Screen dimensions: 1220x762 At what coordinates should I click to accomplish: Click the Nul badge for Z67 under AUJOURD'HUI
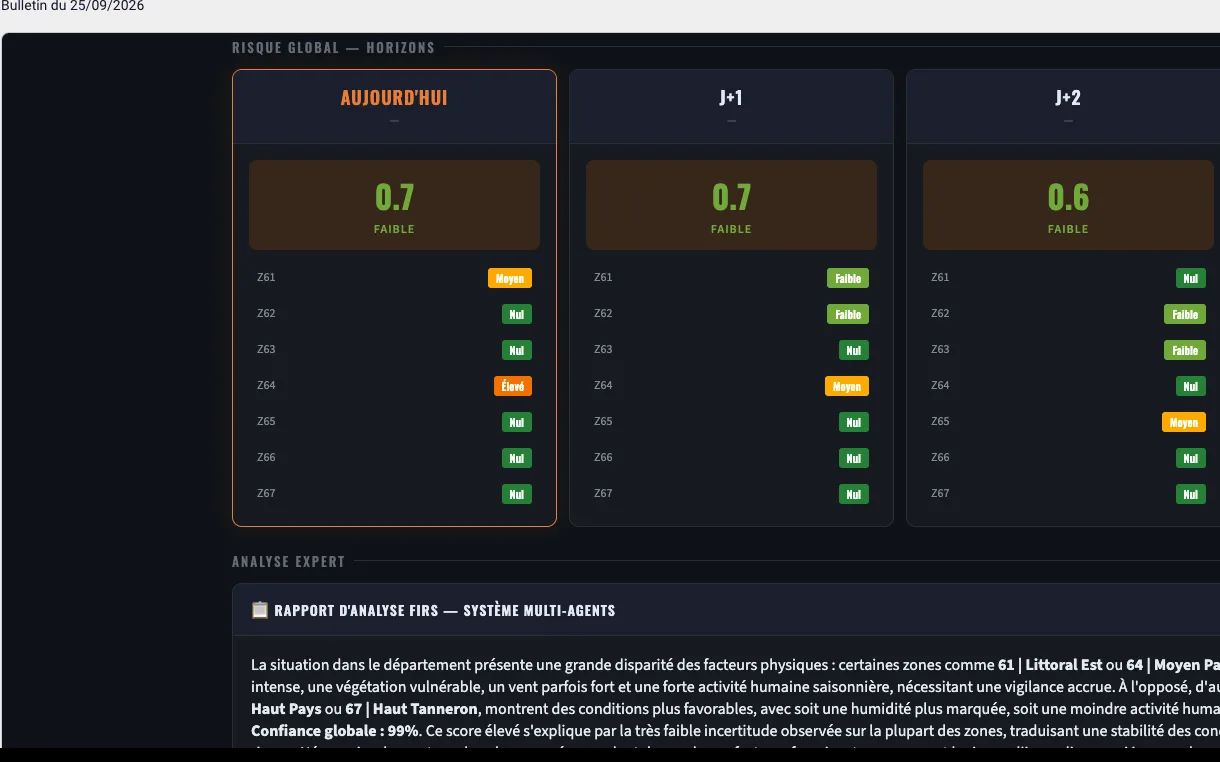point(517,494)
